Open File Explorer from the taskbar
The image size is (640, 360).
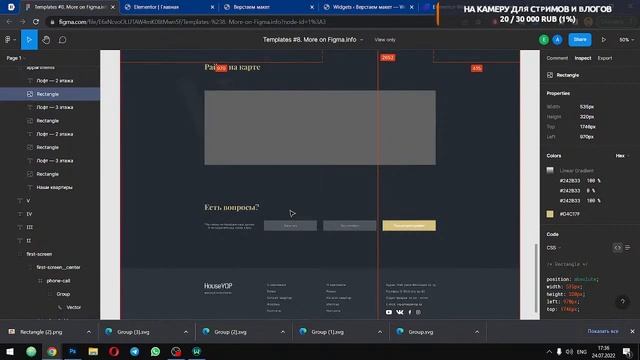click(x=93, y=351)
